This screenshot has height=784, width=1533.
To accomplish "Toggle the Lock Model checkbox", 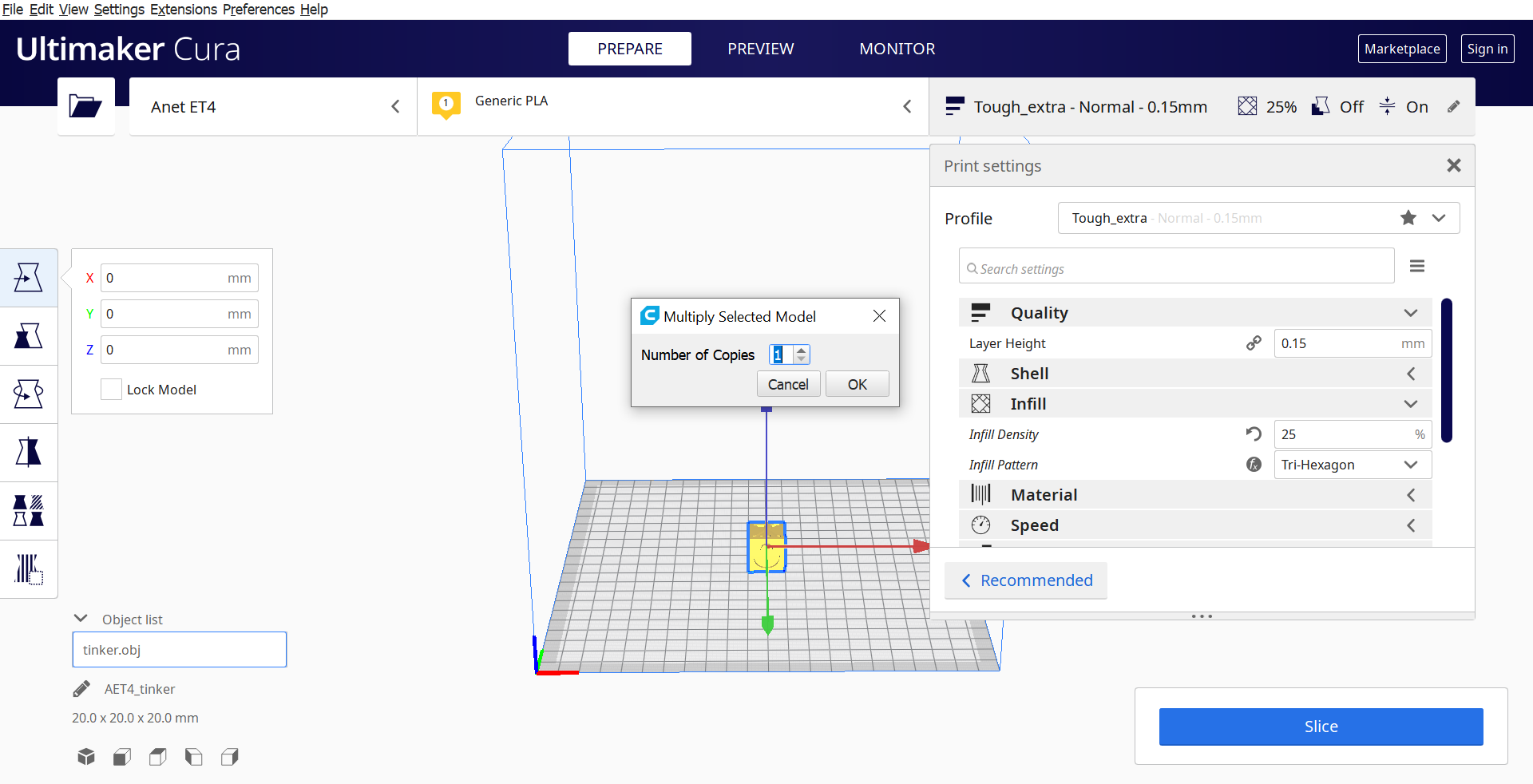I will (x=111, y=390).
